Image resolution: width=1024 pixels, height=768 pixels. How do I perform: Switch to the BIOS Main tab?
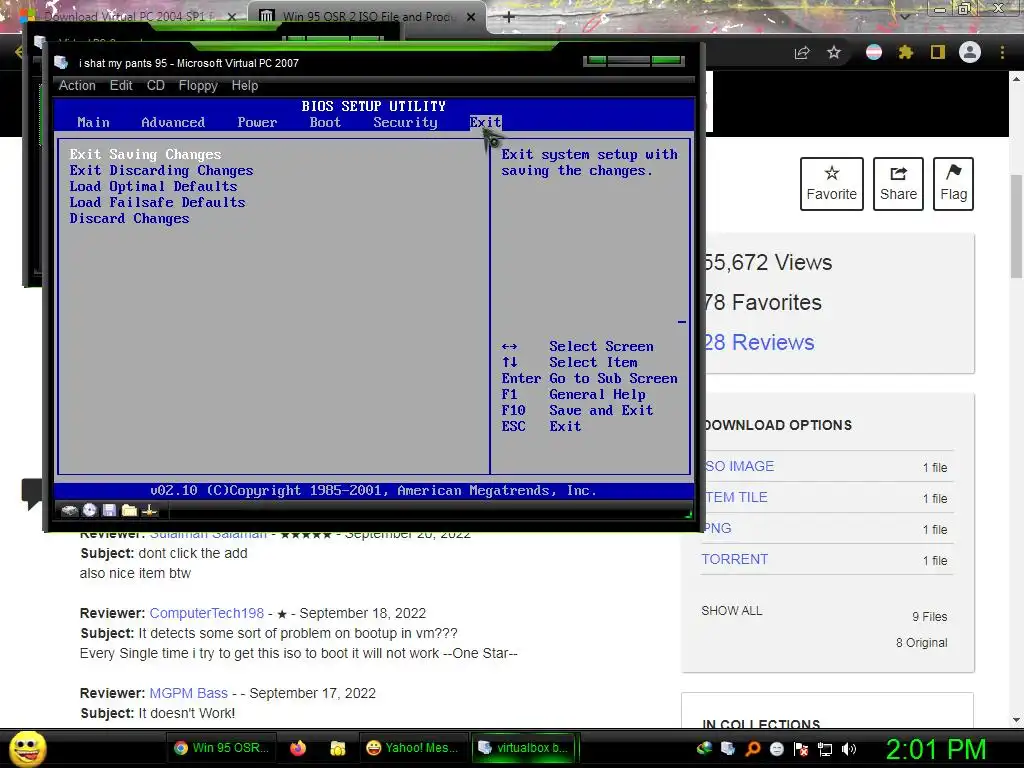pos(93,122)
